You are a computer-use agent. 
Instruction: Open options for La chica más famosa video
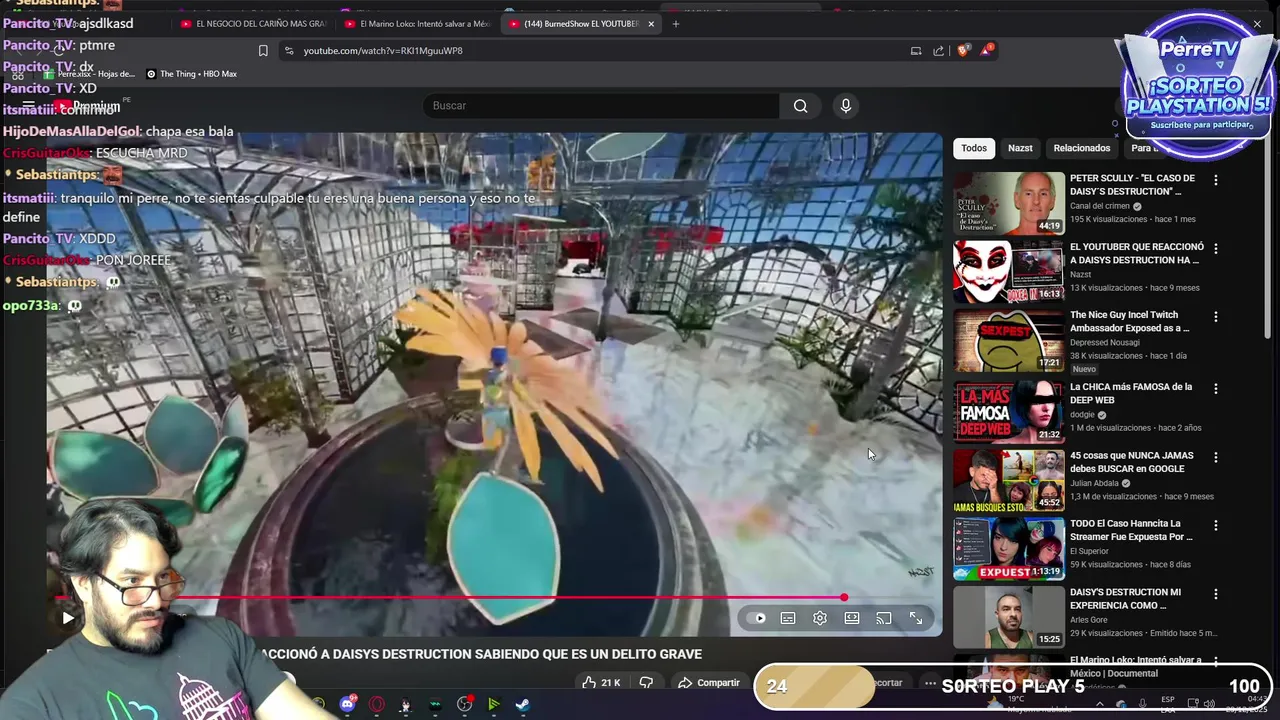point(1216,388)
